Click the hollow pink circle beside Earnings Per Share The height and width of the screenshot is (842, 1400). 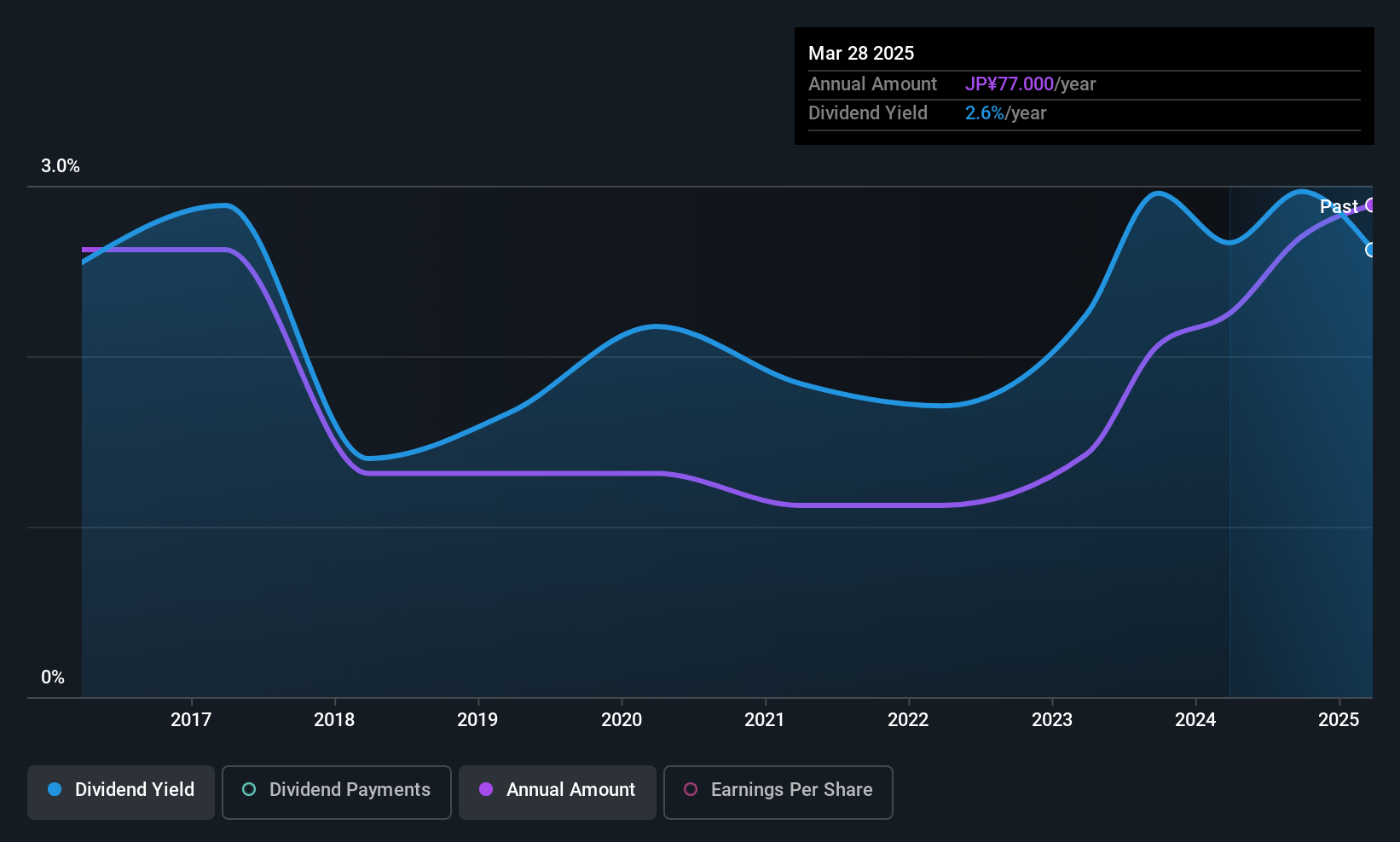[691, 790]
